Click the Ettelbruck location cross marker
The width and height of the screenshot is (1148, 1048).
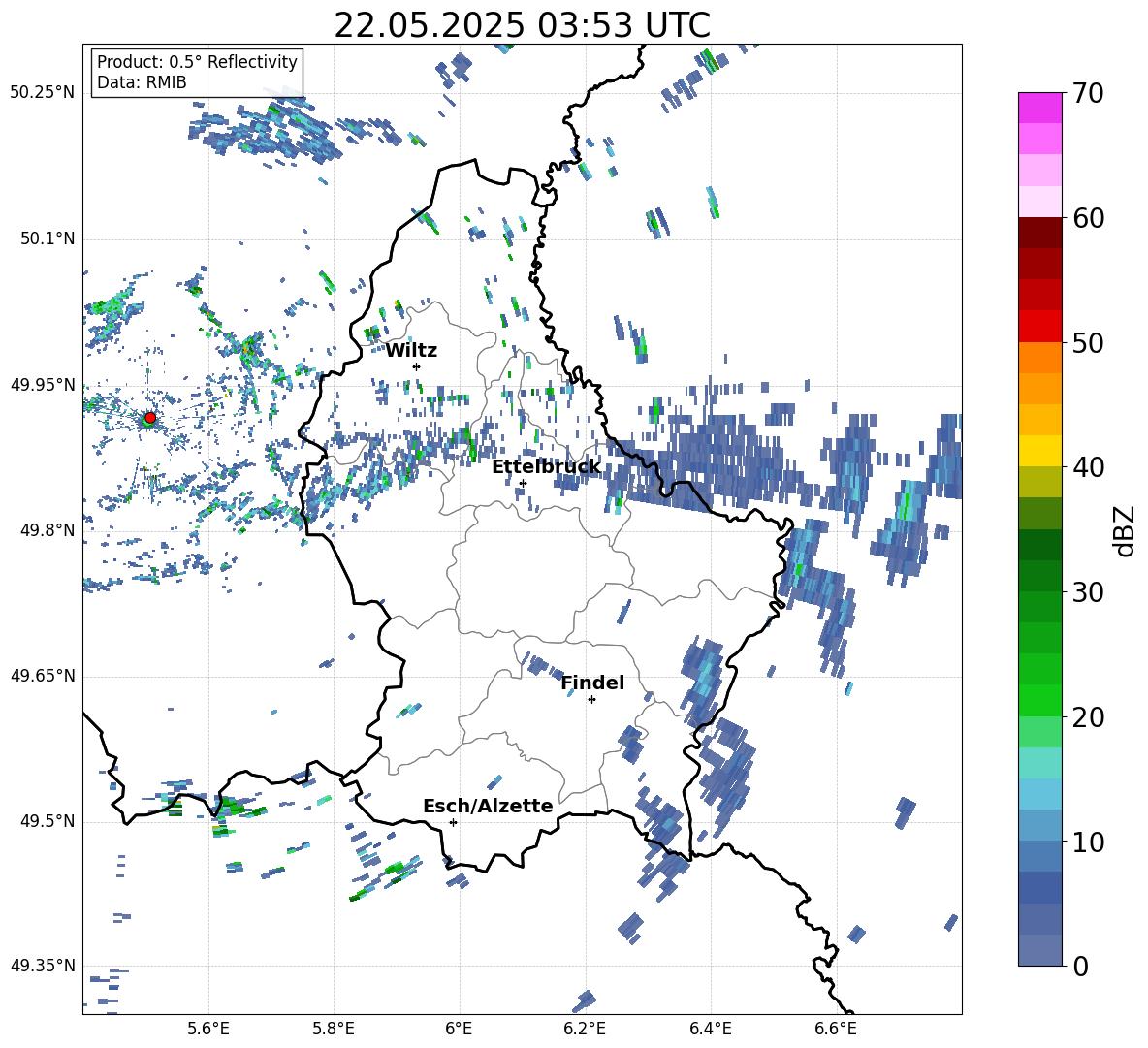(523, 483)
